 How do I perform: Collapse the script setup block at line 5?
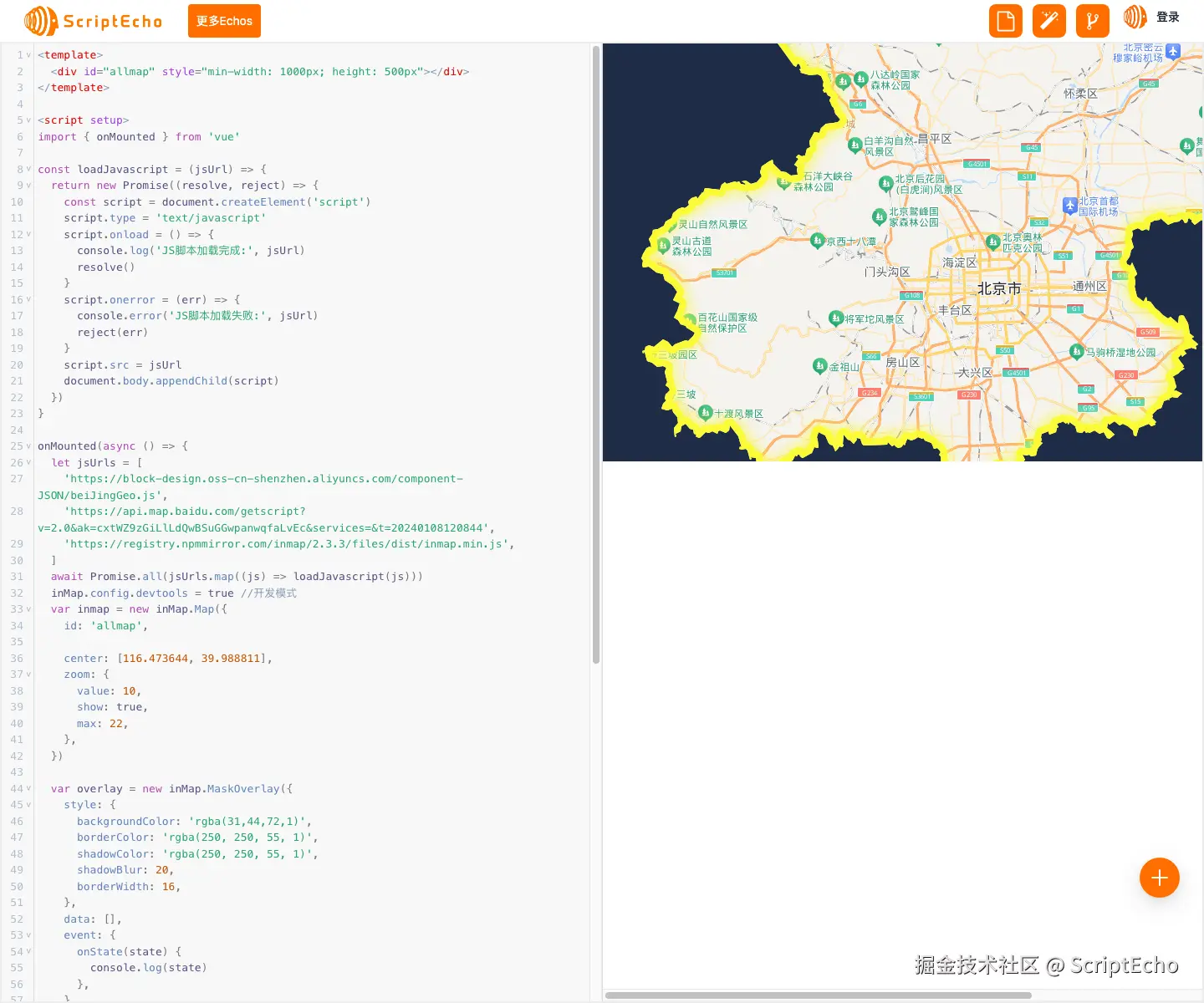(x=28, y=120)
